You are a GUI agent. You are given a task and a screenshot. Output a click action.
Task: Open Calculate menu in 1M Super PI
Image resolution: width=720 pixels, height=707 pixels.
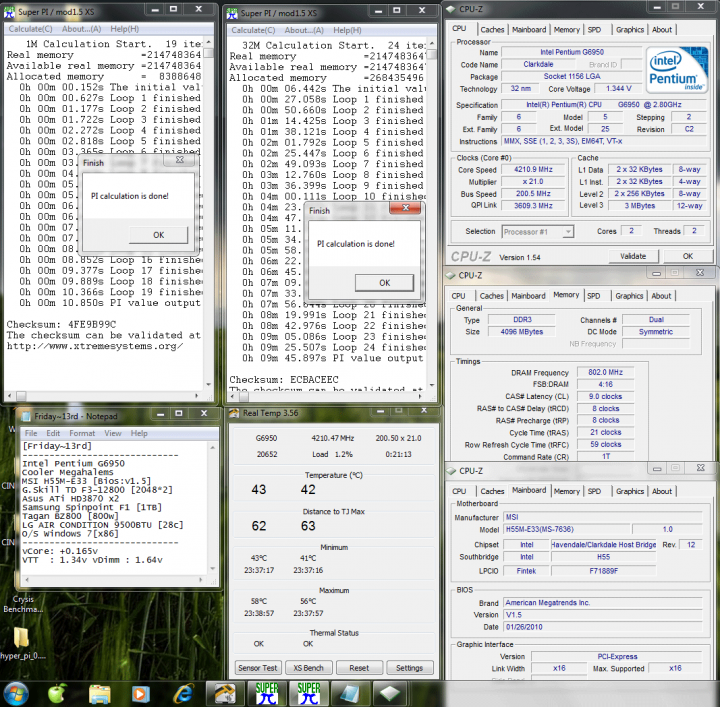pos(31,29)
